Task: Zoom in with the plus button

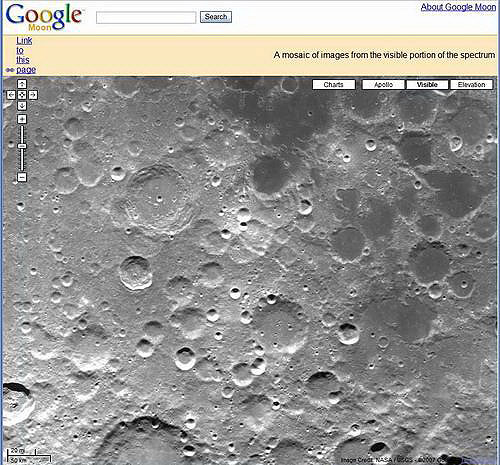Action: (x=22, y=119)
